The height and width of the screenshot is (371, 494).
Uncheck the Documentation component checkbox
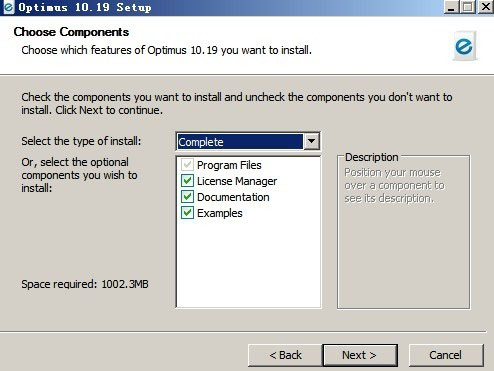pyautogui.click(x=187, y=197)
